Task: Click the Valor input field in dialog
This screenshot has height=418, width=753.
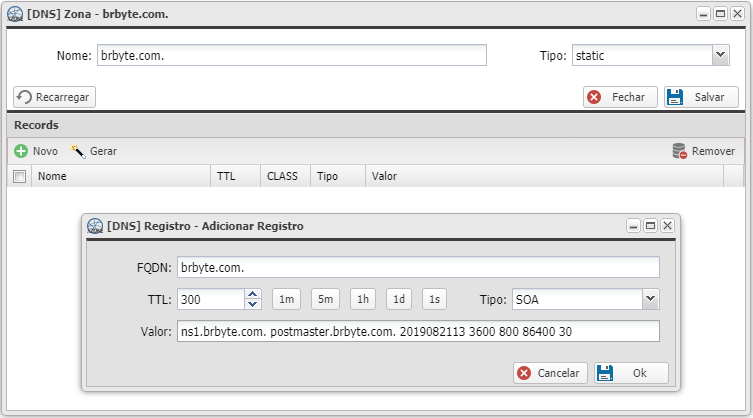Action: coord(417,332)
